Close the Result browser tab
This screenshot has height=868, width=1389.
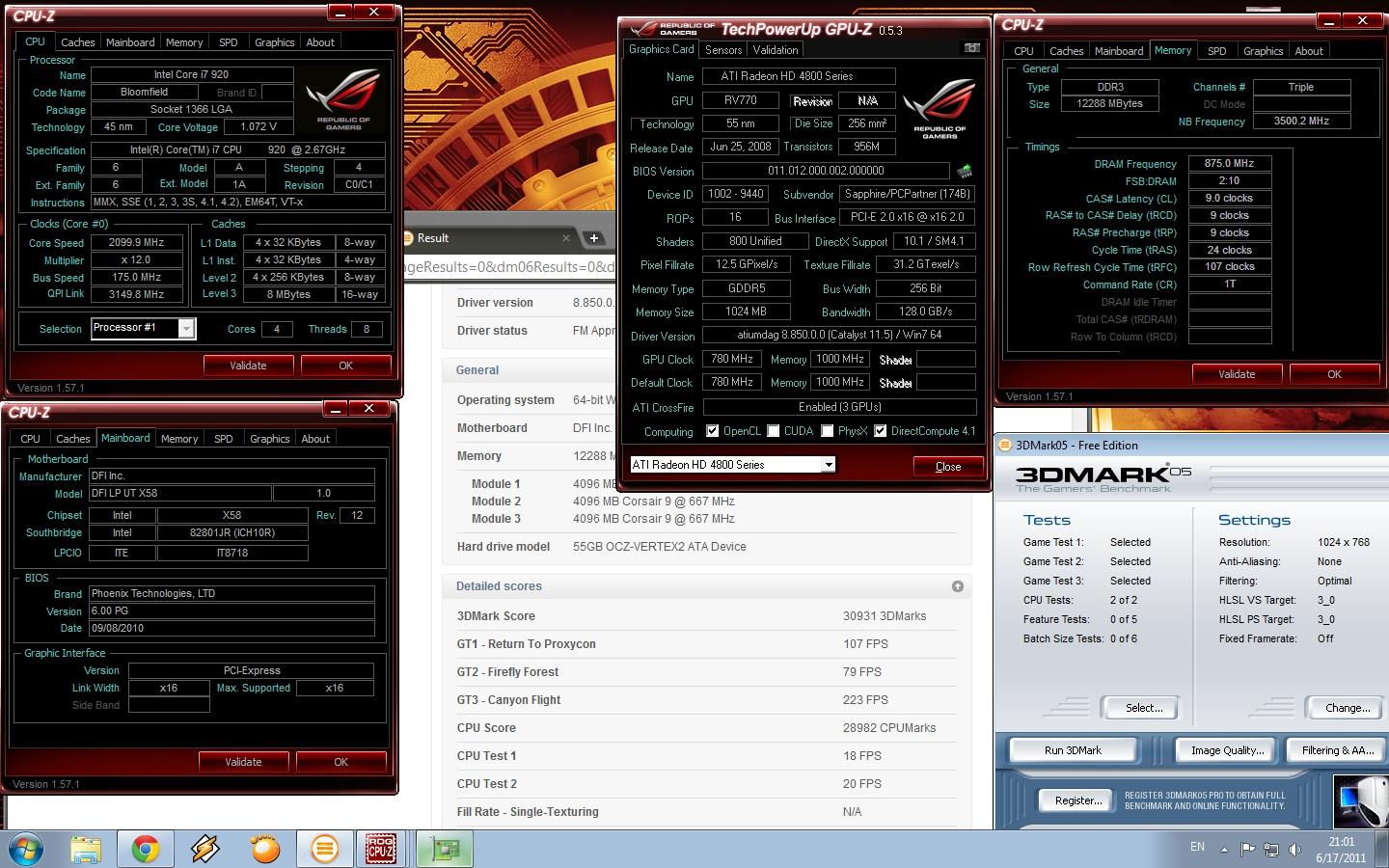tap(566, 238)
